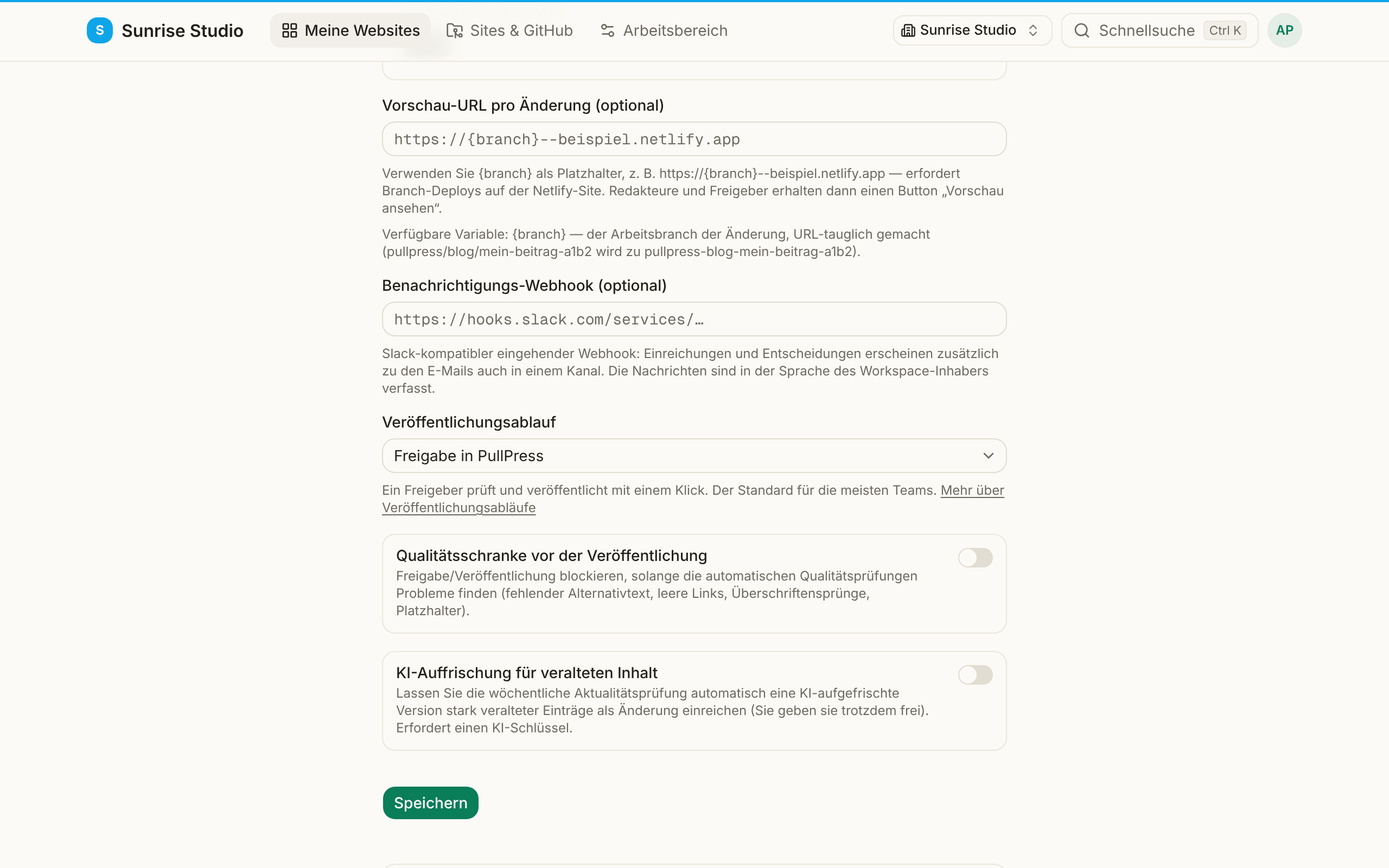
Task: Click the Vorschau-URL pro Änderung field
Action: click(x=694, y=139)
